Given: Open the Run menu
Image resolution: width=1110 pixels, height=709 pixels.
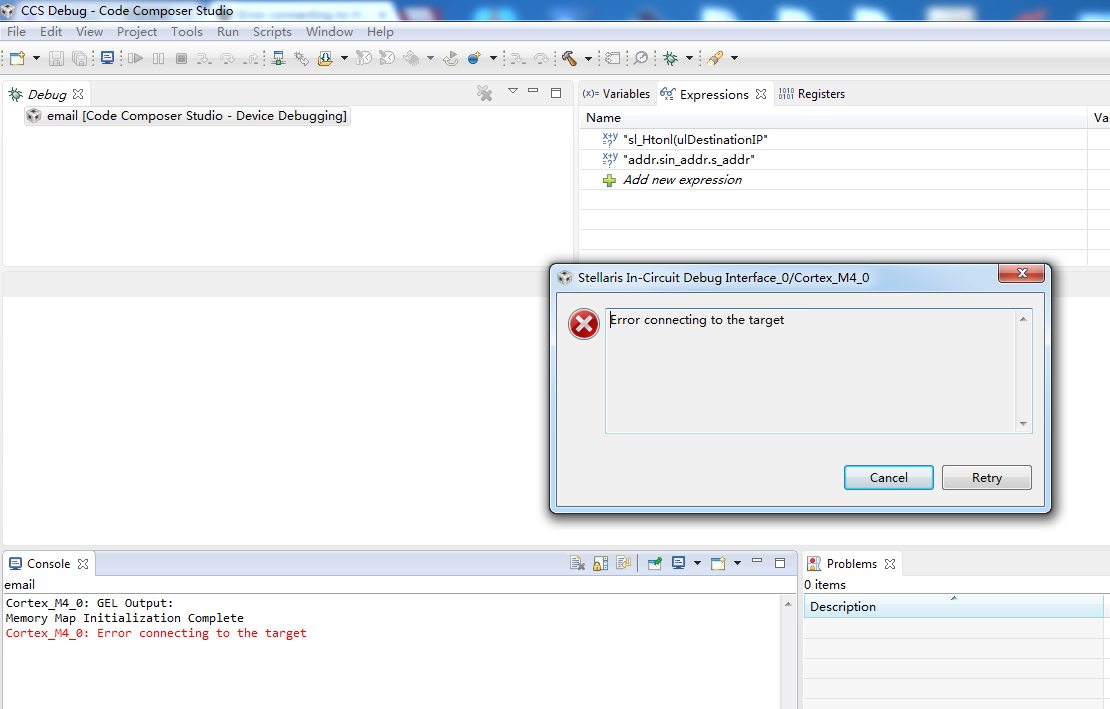Looking at the screenshot, I should point(228,32).
